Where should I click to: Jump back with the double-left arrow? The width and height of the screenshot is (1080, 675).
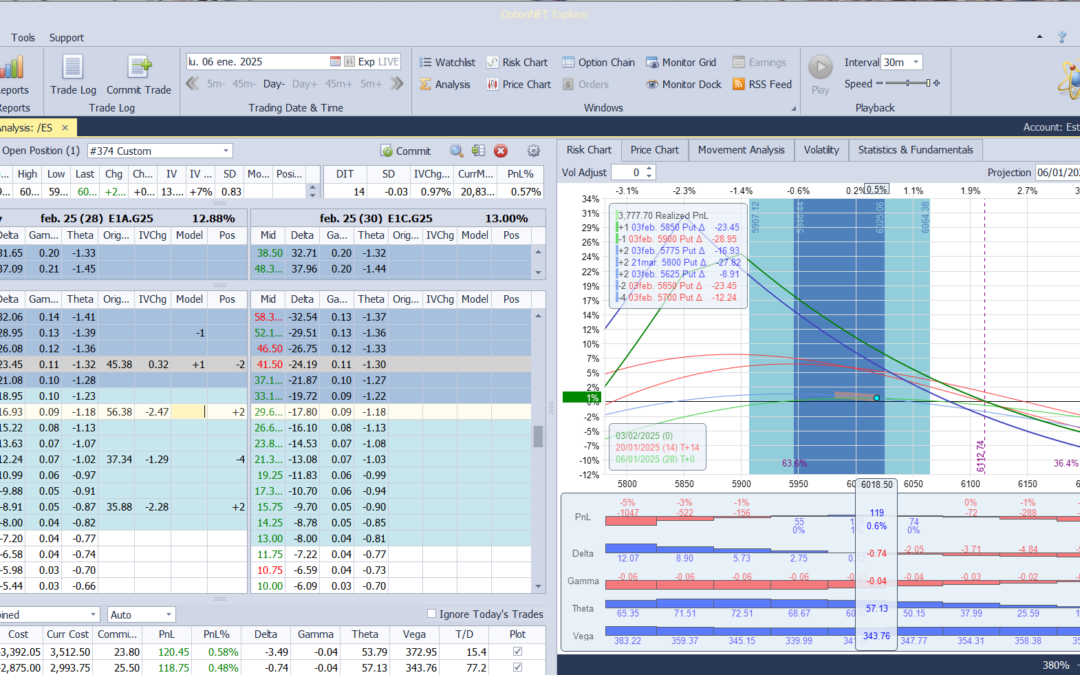click(192, 83)
